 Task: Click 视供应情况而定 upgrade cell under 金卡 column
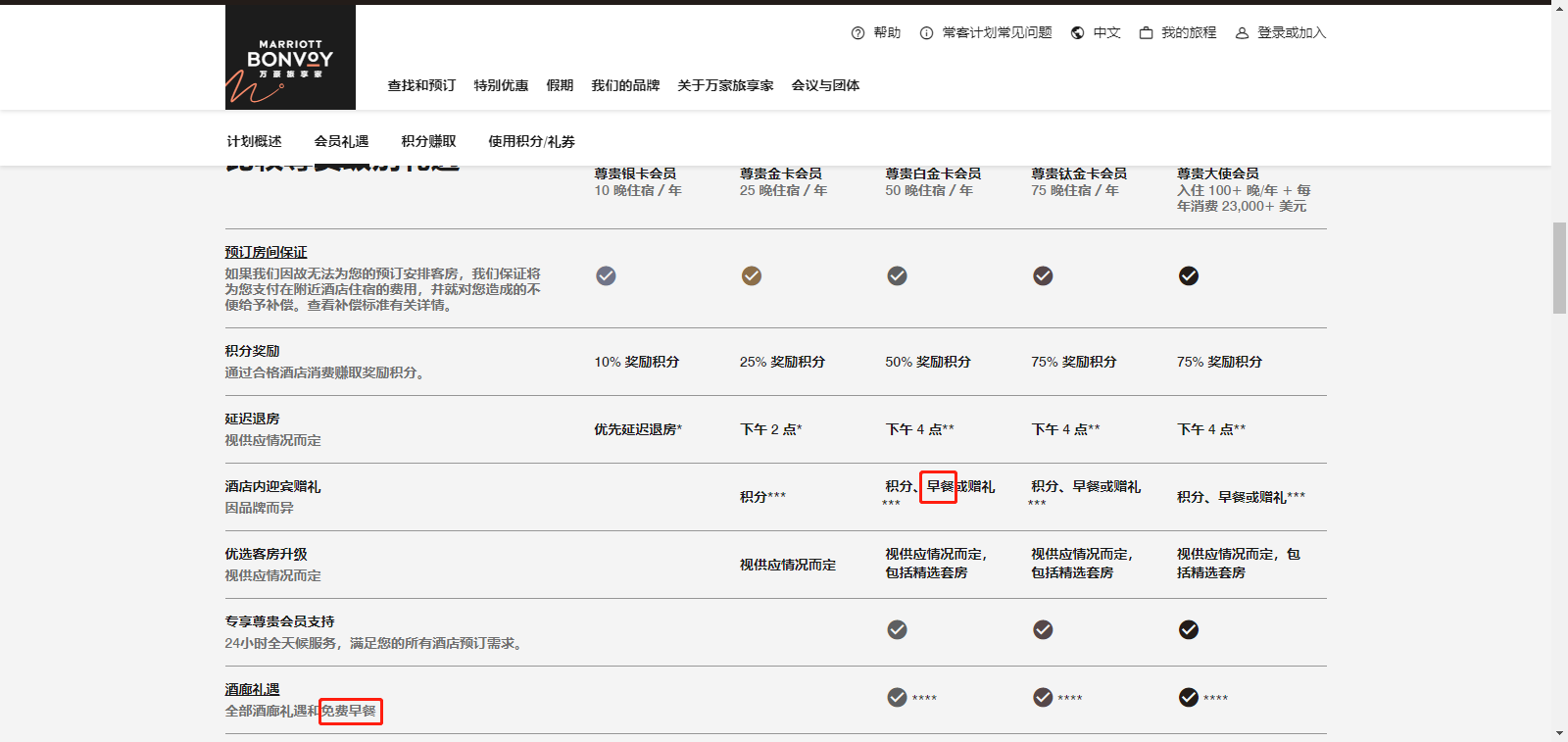coord(788,566)
